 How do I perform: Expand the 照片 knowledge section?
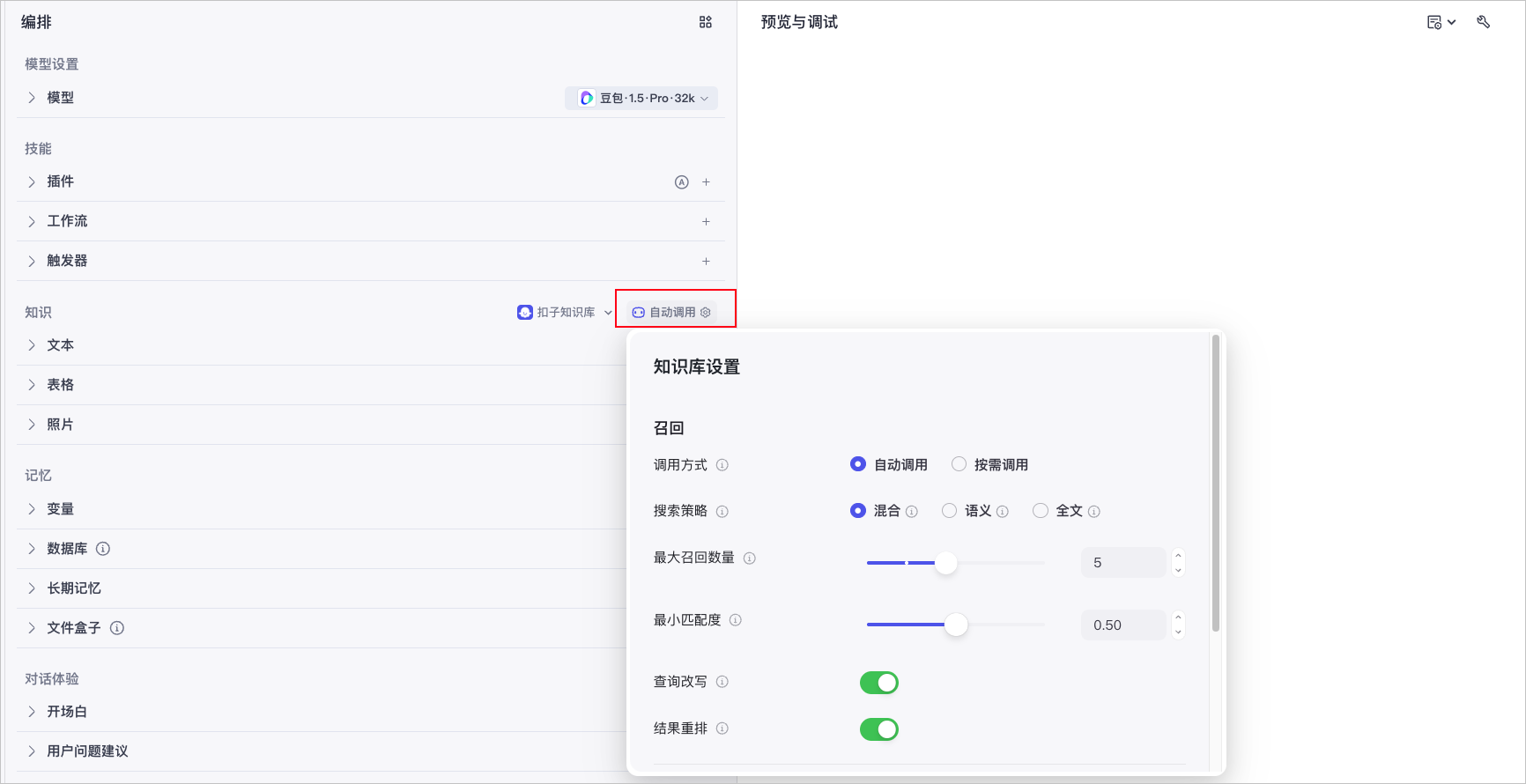pyautogui.click(x=32, y=425)
